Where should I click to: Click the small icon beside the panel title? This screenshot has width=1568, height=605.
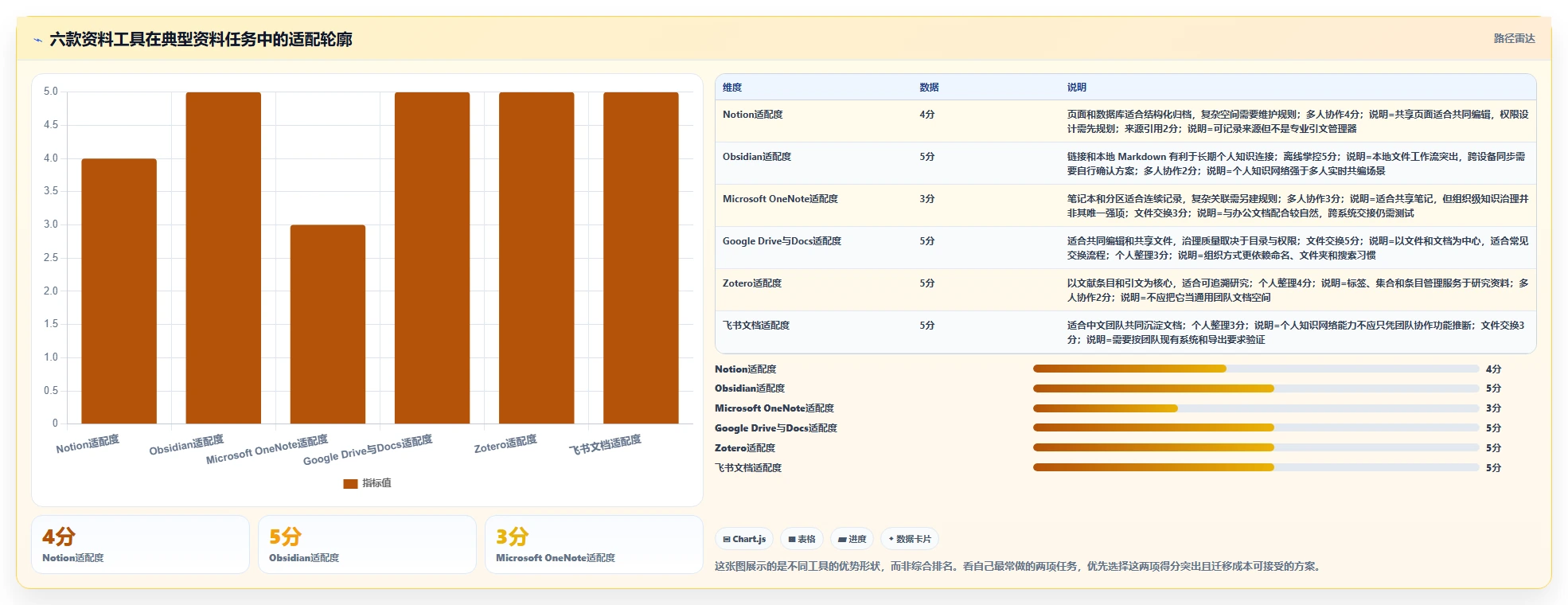(x=37, y=40)
